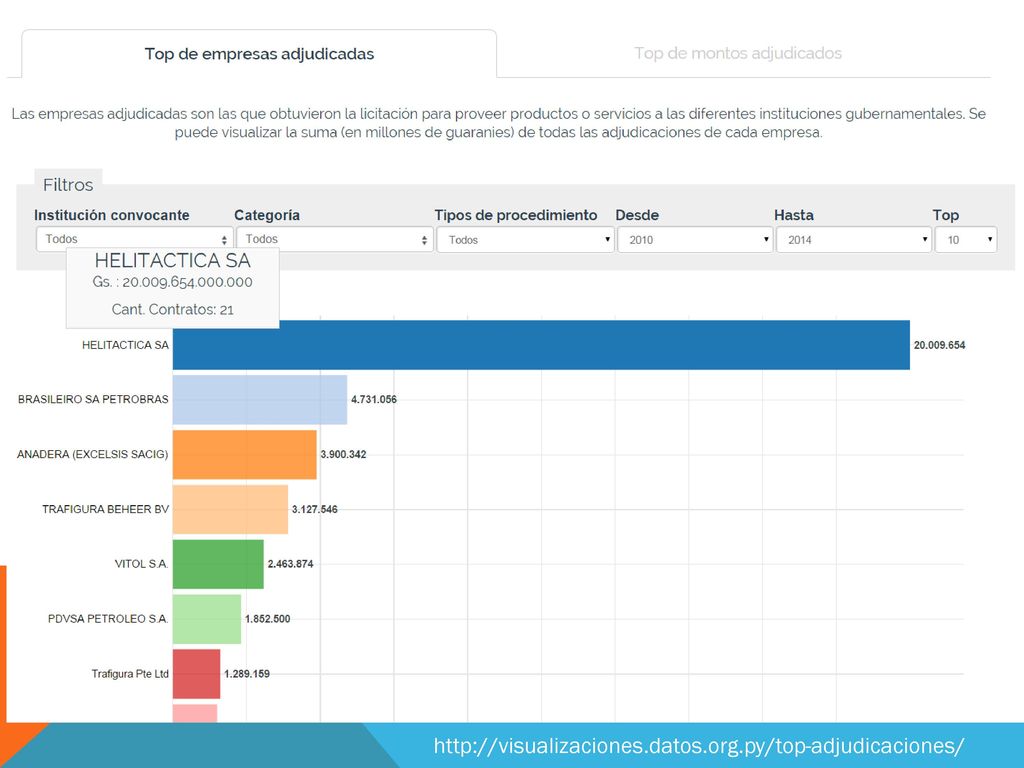This screenshot has height=768, width=1024.
Task: Click the visualizaciones.datos.org.py URL link
Action: click(698, 746)
